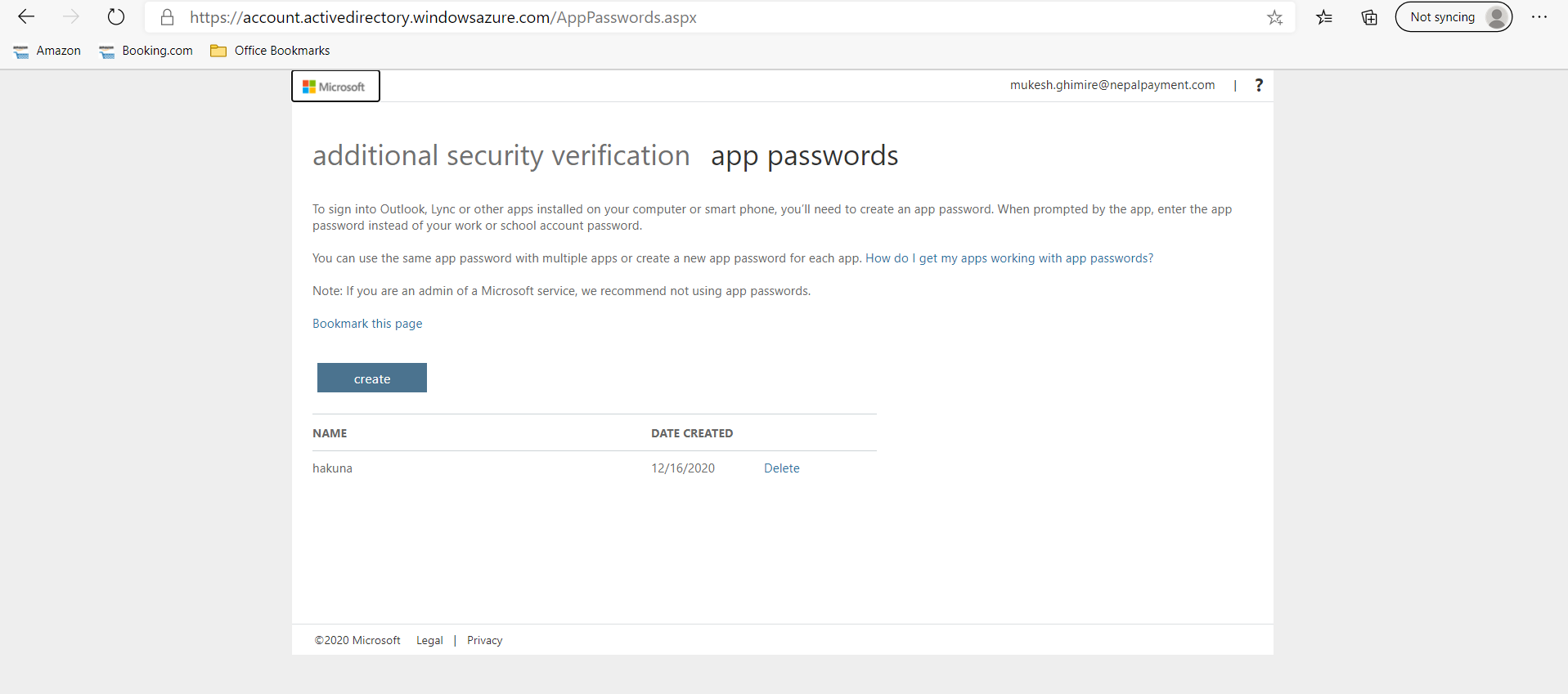Delete the hakuna app password
1568x694 pixels.
pos(781,468)
